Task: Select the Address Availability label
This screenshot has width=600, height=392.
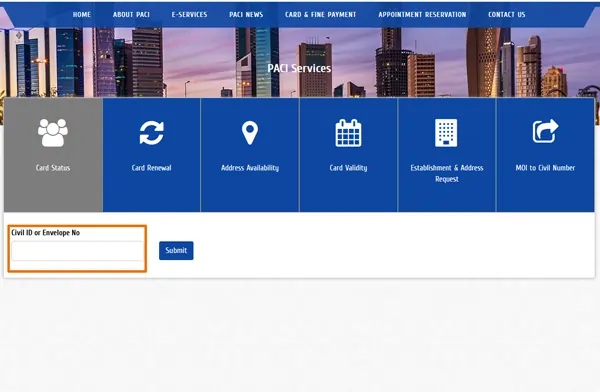Action: [250, 168]
